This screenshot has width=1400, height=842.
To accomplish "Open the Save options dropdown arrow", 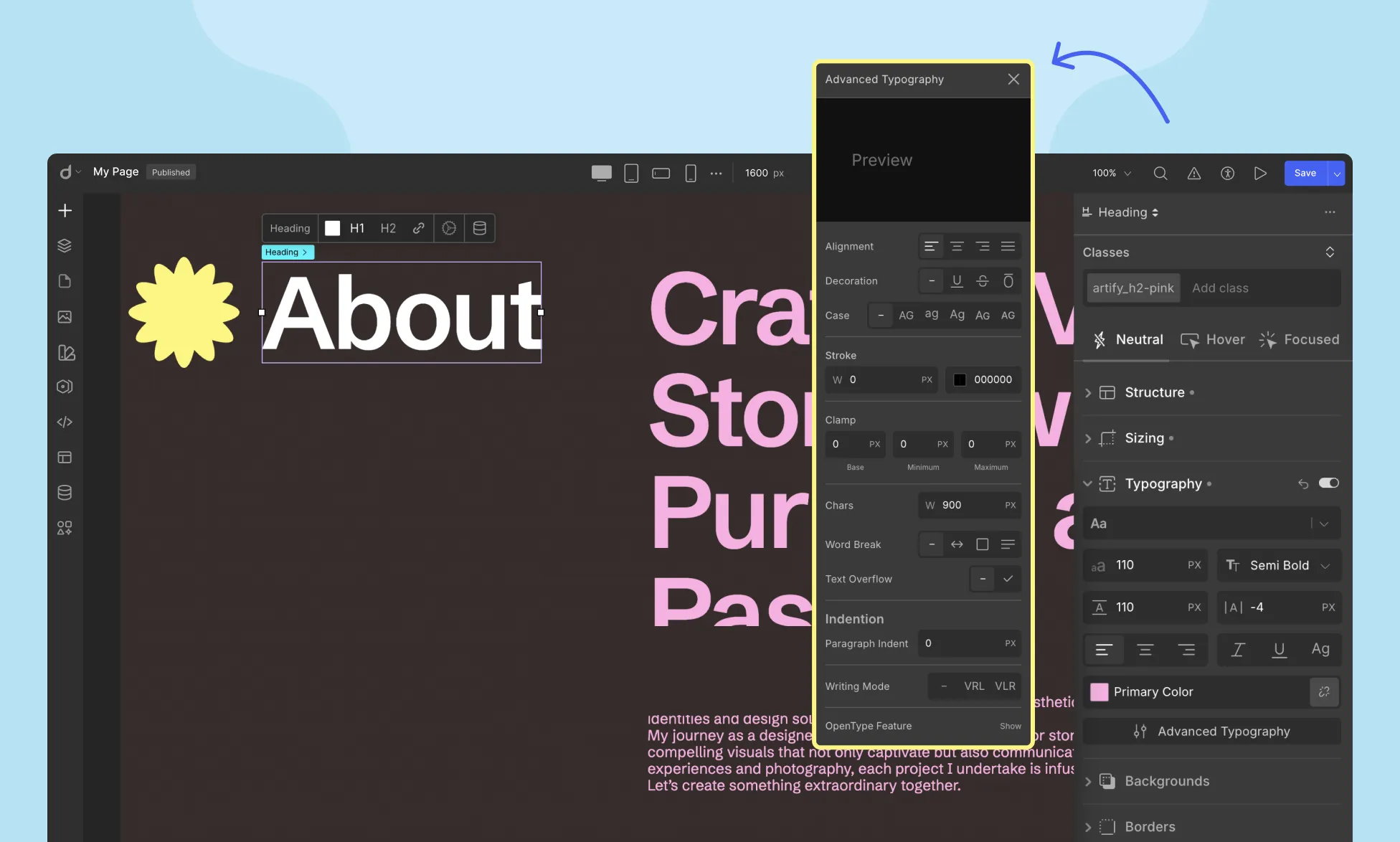I will 1336,173.
